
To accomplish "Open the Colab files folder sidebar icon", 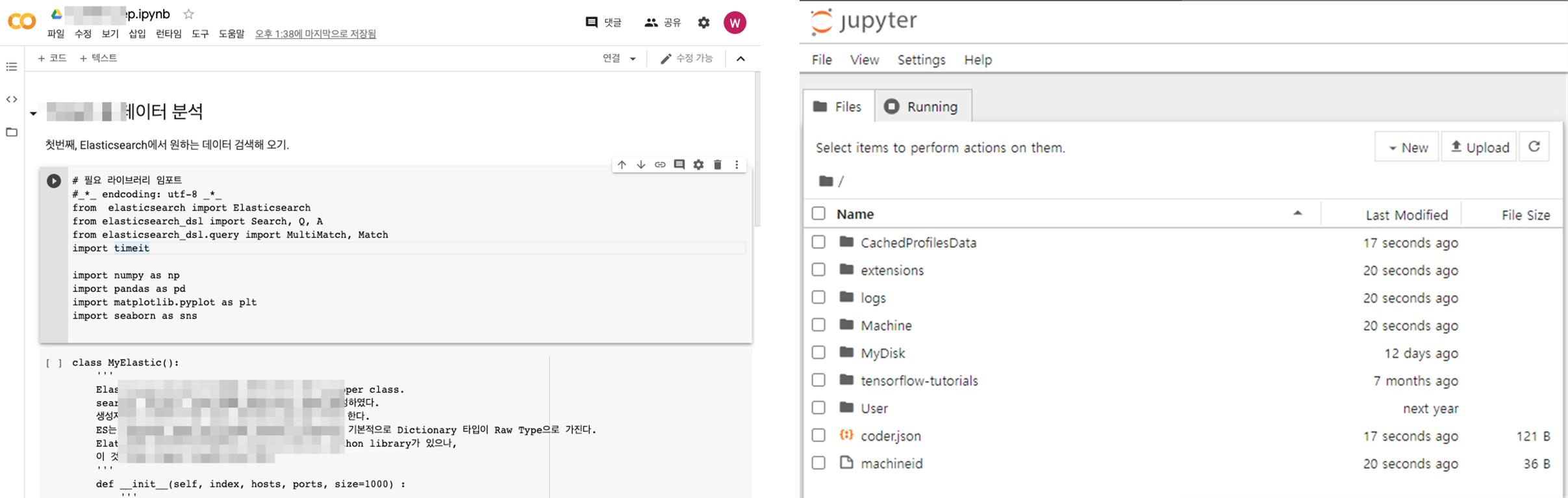I will point(12,132).
